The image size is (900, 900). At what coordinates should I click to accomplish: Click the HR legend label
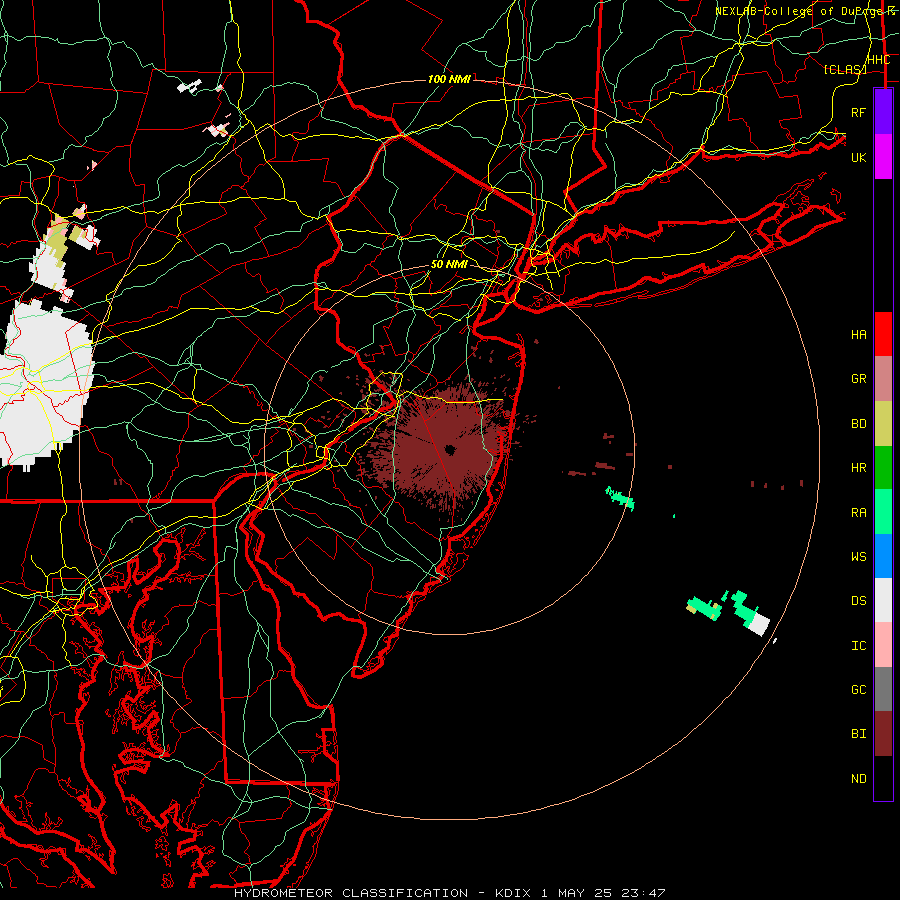point(858,468)
